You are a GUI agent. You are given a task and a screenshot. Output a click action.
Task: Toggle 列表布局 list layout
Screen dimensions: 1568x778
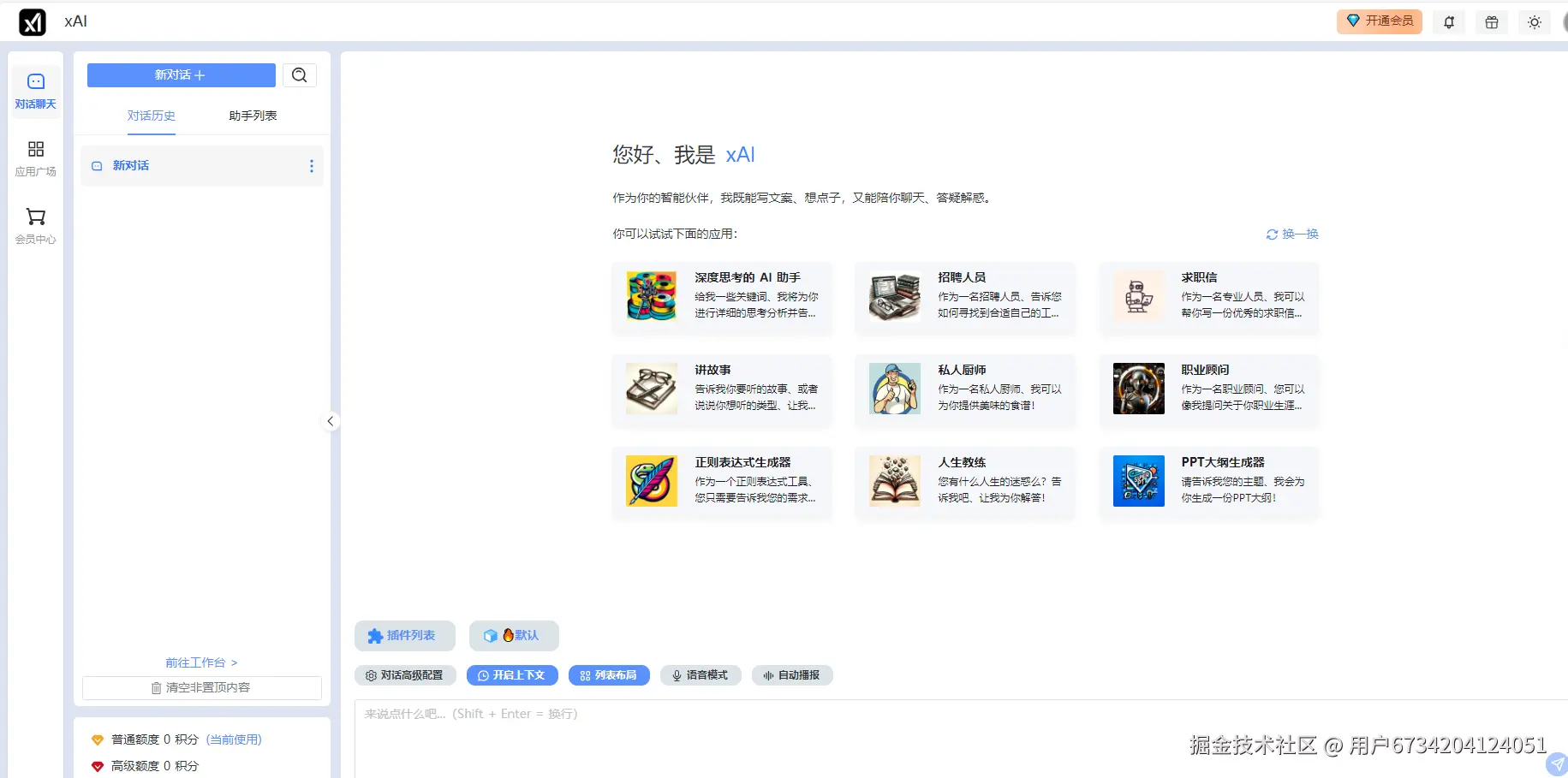[x=609, y=675]
